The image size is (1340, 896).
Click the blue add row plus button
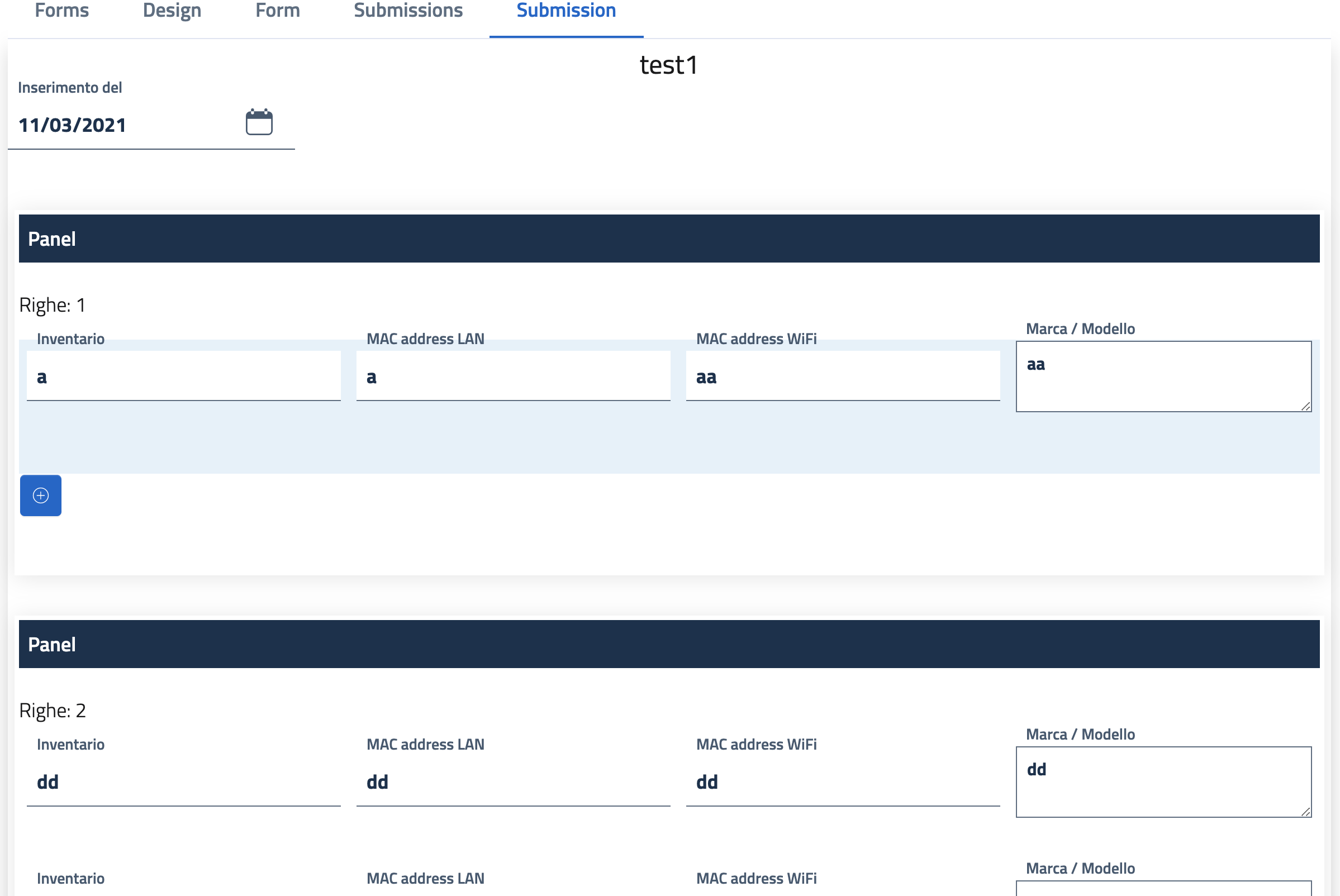pyautogui.click(x=41, y=495)
